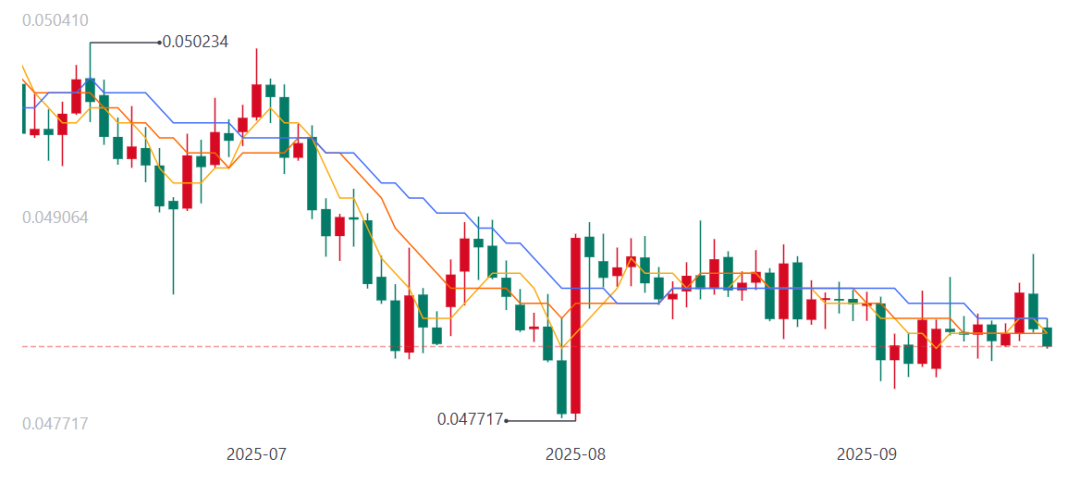The height and width of the screenshot is (484, 1080).
Task: Click the dot ending the 0.050234 leader line
Action: click(x=160, y=42)
